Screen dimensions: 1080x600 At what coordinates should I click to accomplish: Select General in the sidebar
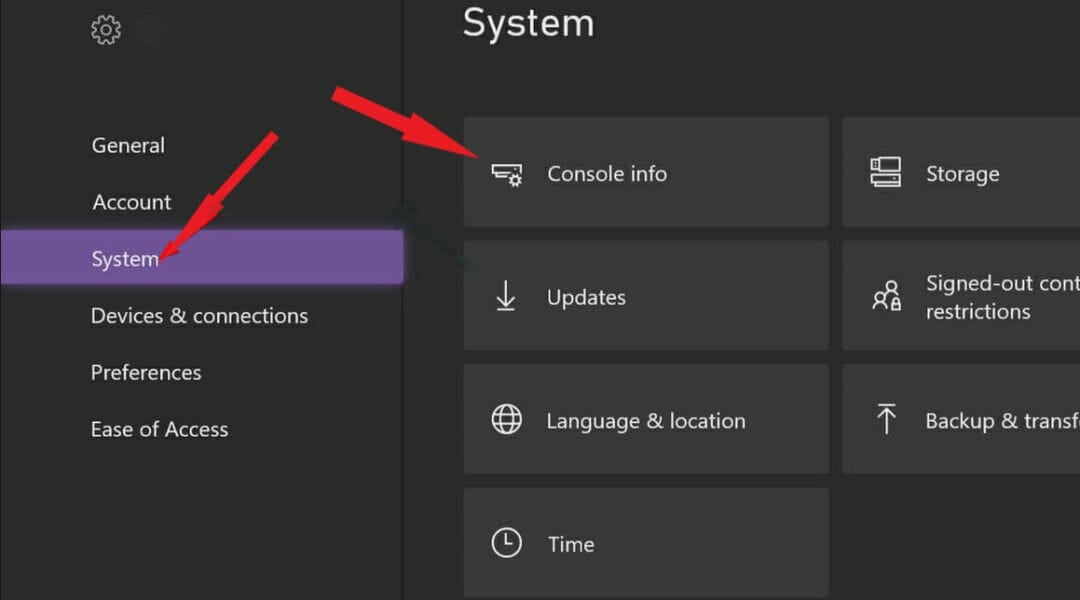128,145
